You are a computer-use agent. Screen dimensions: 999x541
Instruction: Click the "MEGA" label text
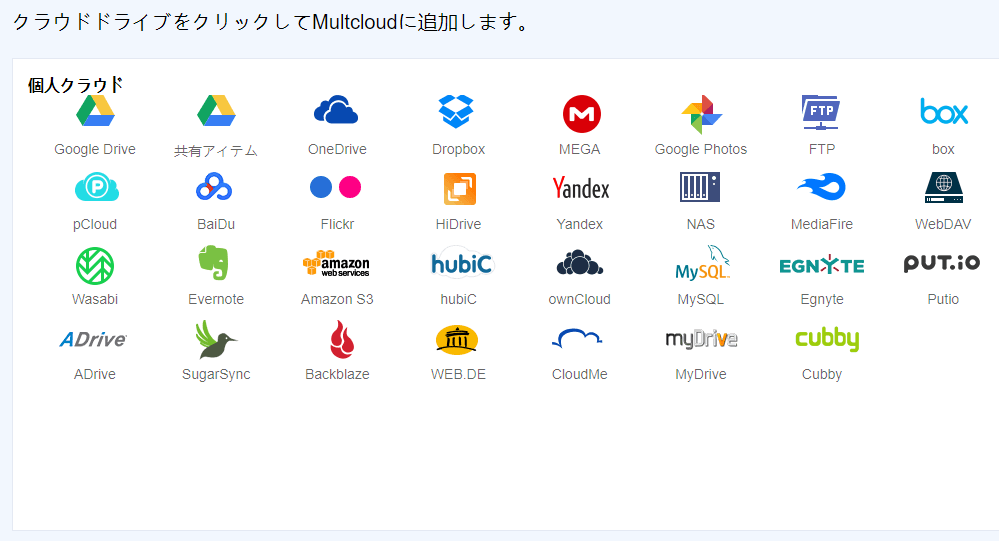pos(579,149)
